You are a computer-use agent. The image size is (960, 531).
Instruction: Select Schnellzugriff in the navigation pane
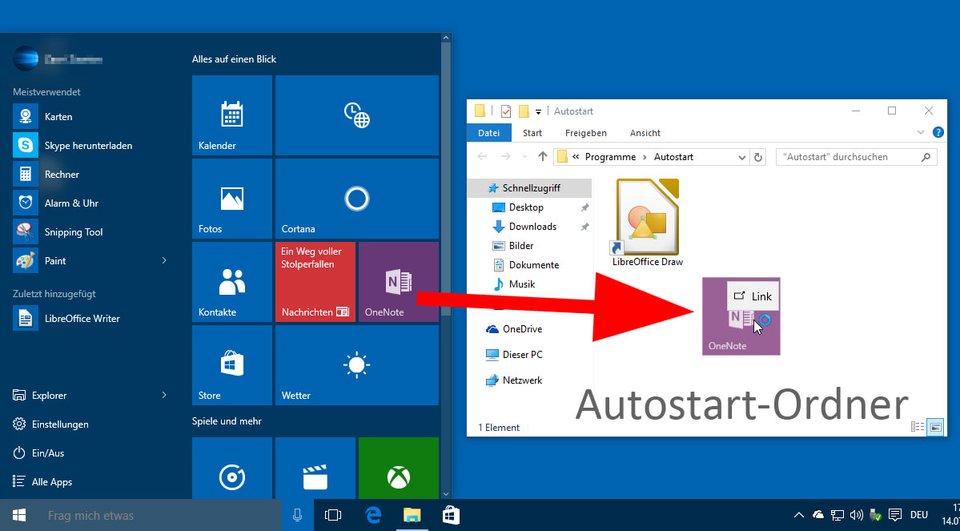coord(530,188)
